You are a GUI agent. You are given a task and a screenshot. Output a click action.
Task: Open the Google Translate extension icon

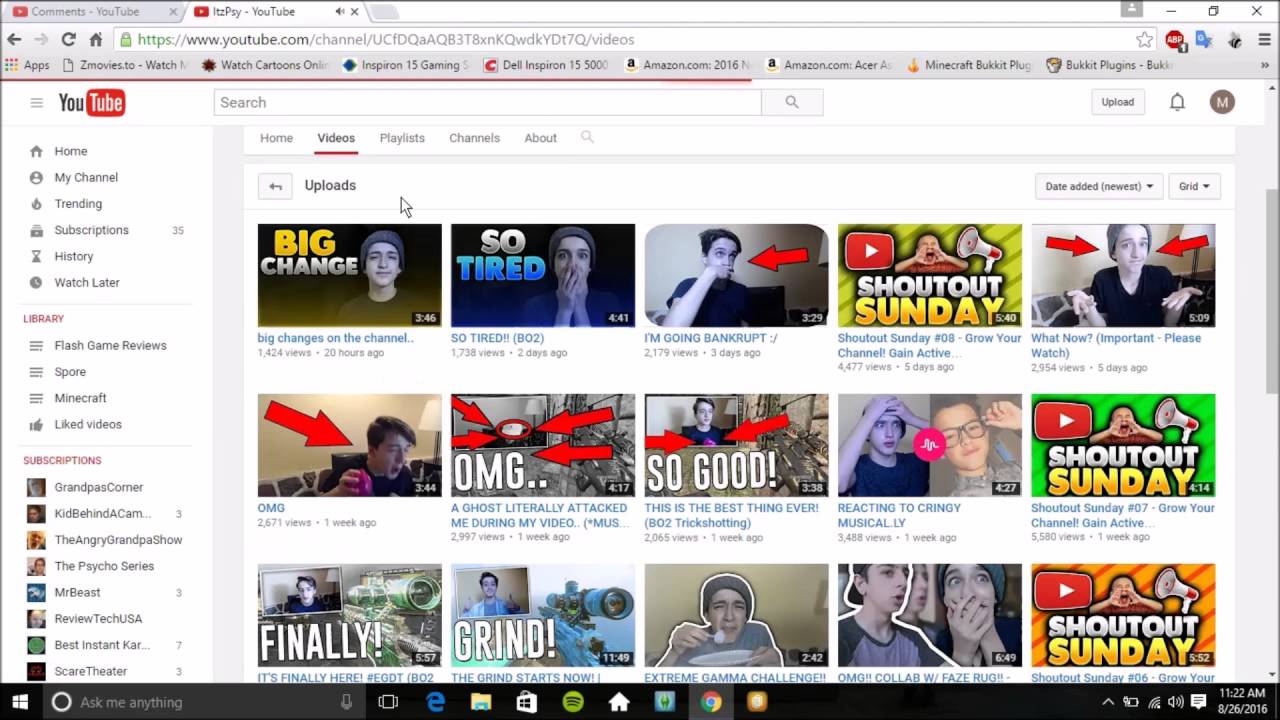1204,39
